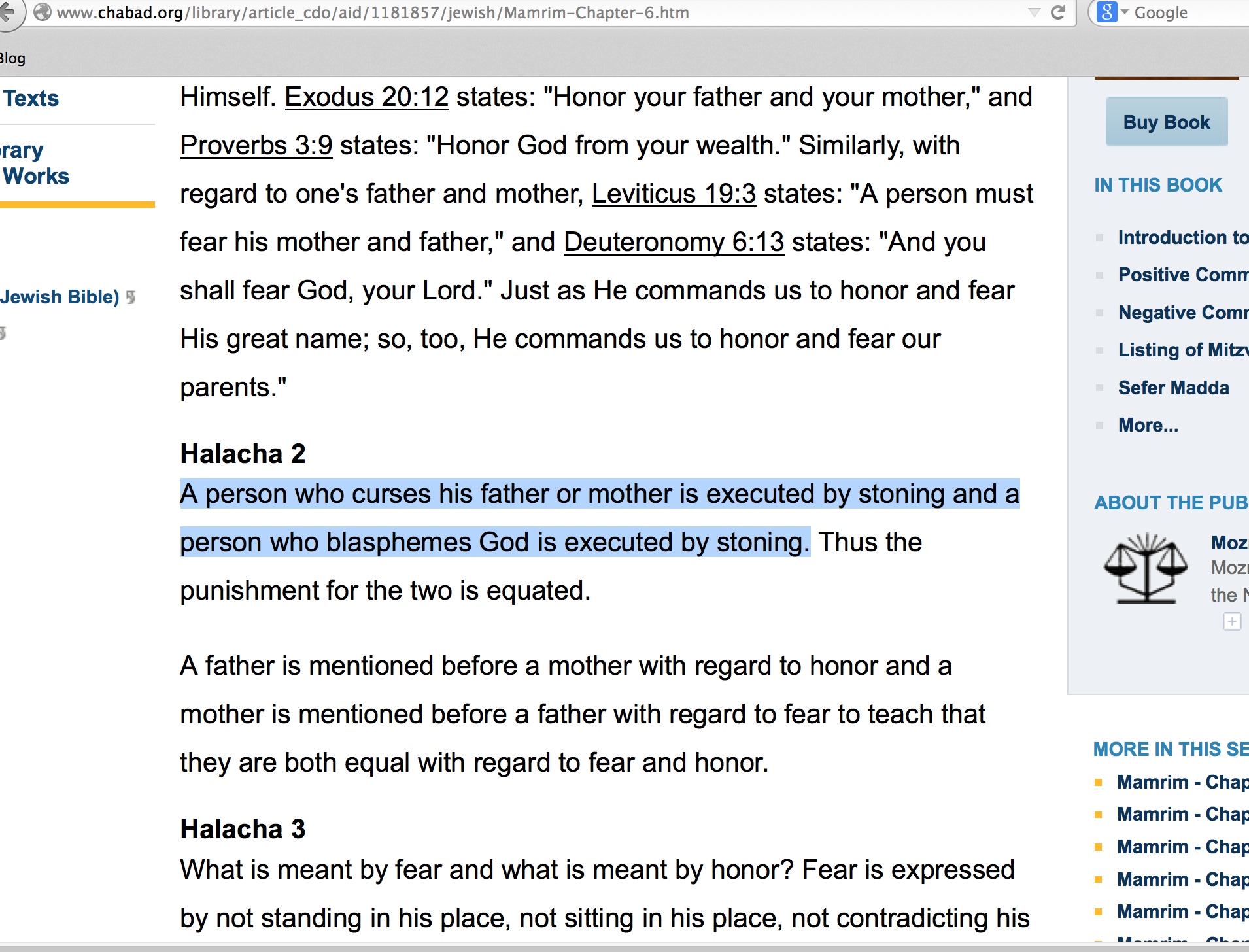Click the small icon beside Jewish Bible
This screenshot has width=1249, height=952.
pyautogui.click(x=131, y=297)
